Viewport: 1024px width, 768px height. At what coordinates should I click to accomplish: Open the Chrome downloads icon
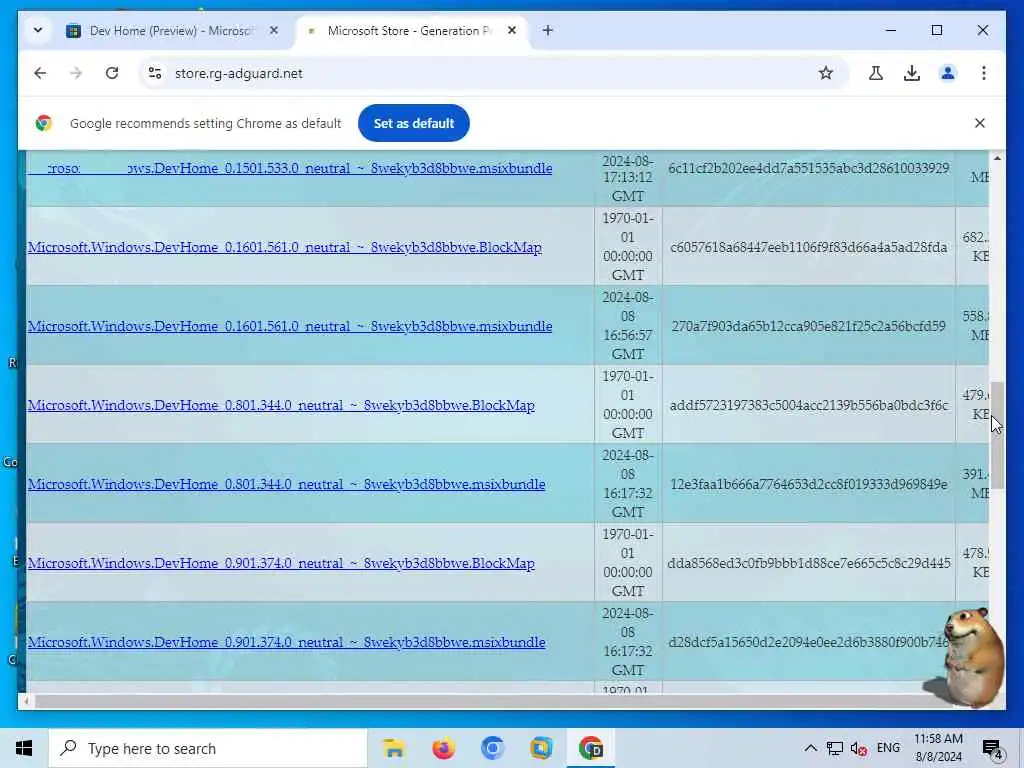912,73
